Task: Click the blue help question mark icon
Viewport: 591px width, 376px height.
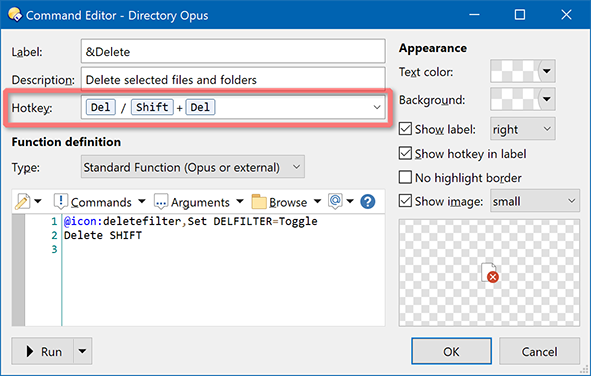Action: (367, 202)
